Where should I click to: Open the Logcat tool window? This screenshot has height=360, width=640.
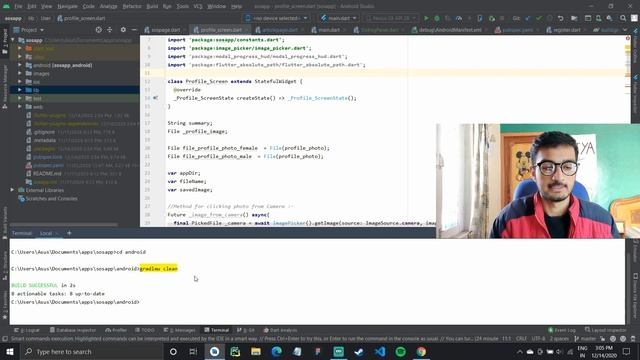click(x=27, y=330)
